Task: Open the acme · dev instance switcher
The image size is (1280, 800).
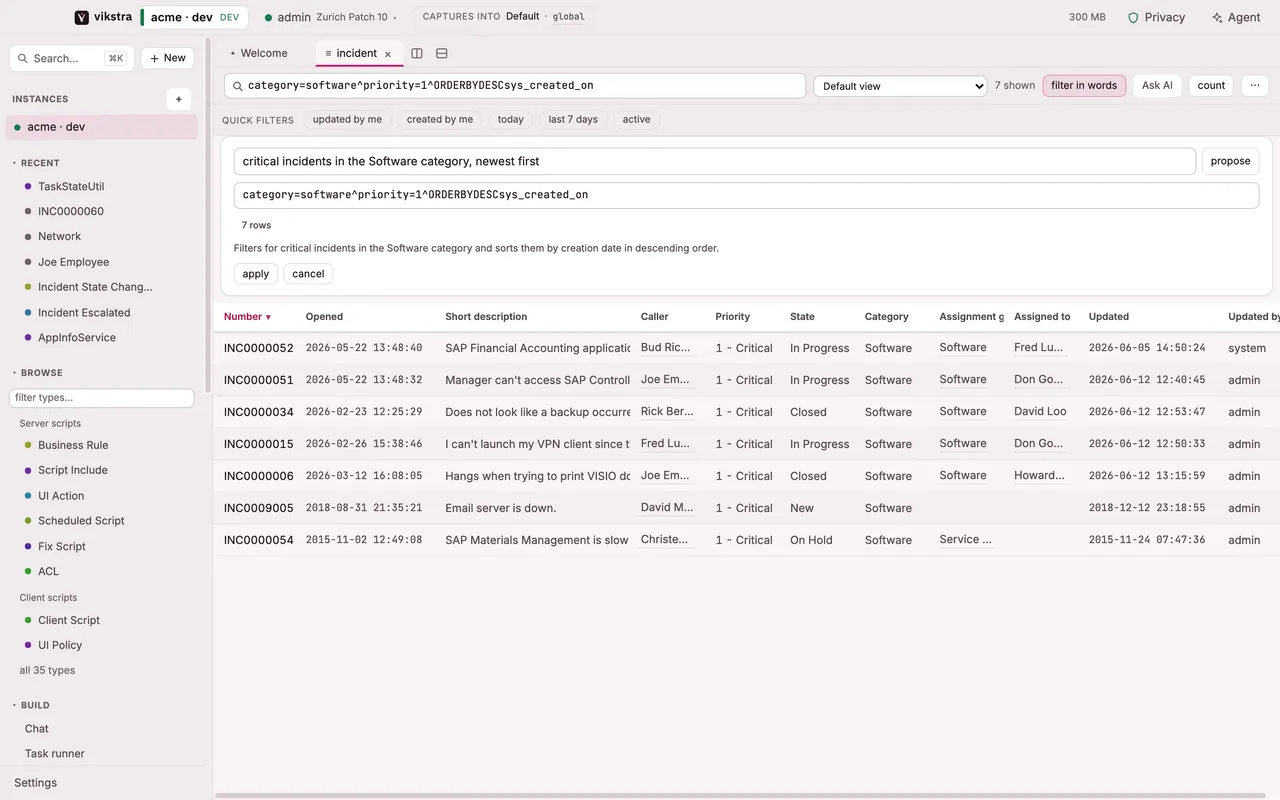Action: click(x=194, y=17)
